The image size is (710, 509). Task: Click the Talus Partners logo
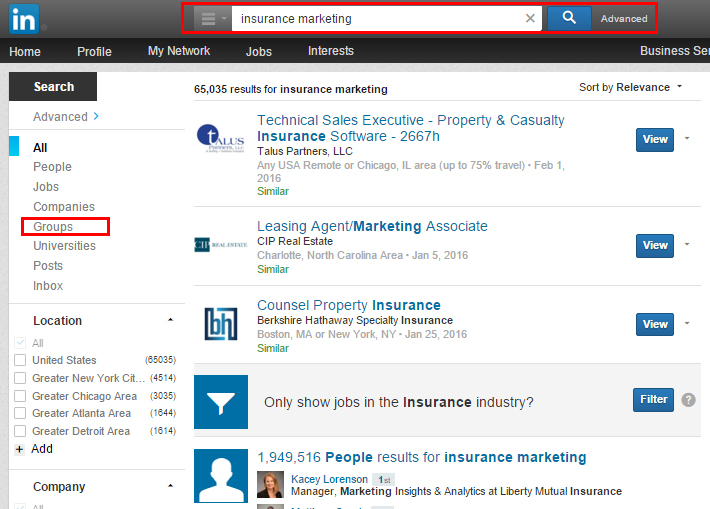click(x=221, y=139)
